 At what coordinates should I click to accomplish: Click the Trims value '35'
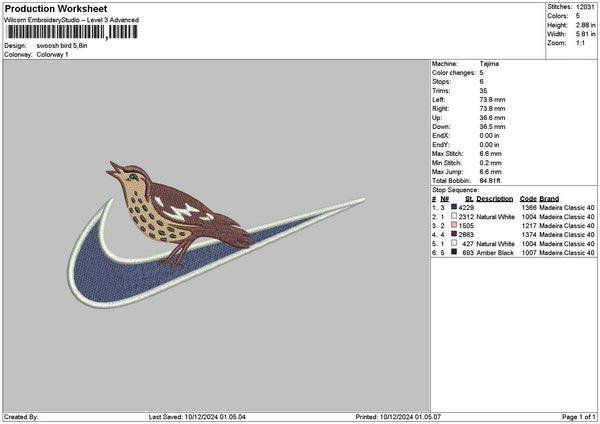pyautogui.click(x=483, y=91)
